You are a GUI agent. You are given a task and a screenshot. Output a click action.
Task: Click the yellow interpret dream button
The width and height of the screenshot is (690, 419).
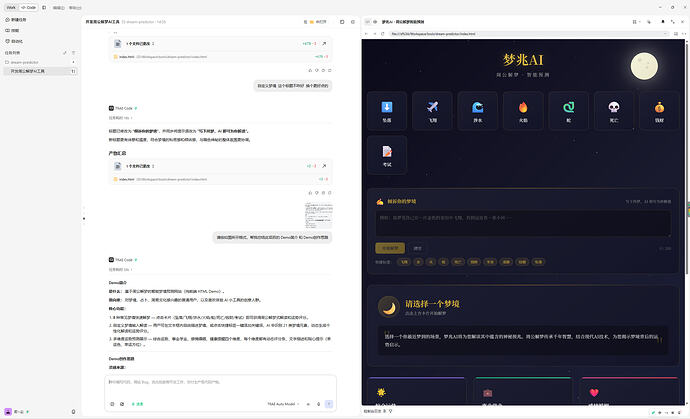[390, 248]
